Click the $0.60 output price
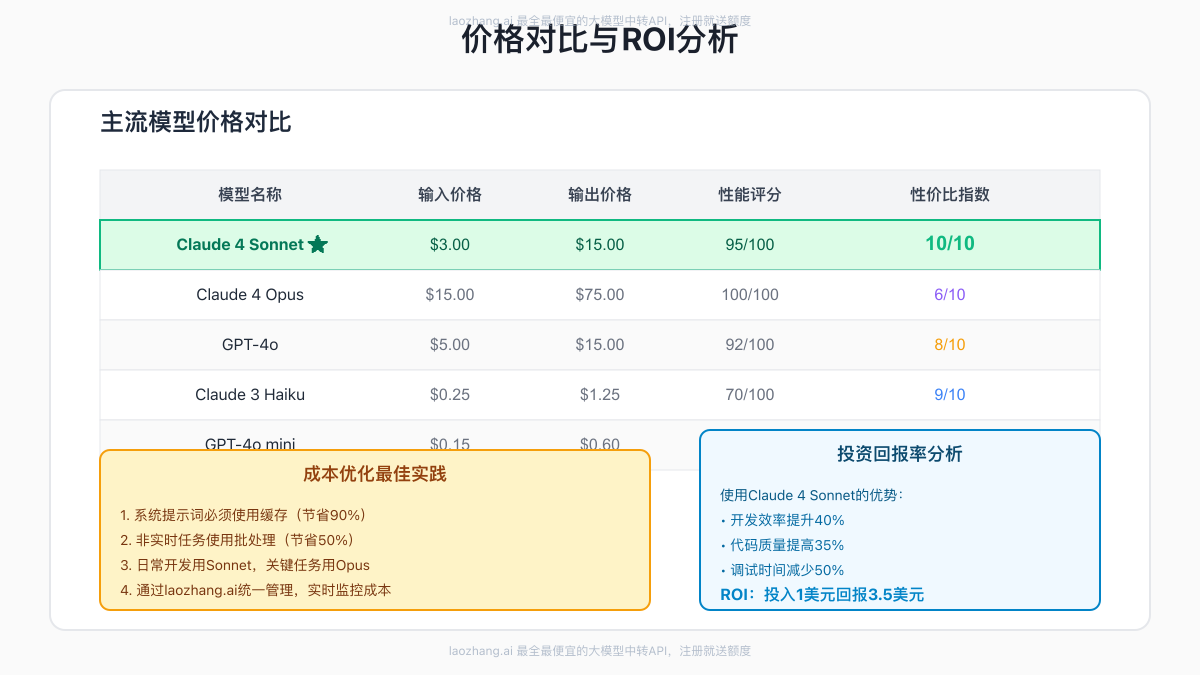This screenshot has height=675, width=1200. 600,443
